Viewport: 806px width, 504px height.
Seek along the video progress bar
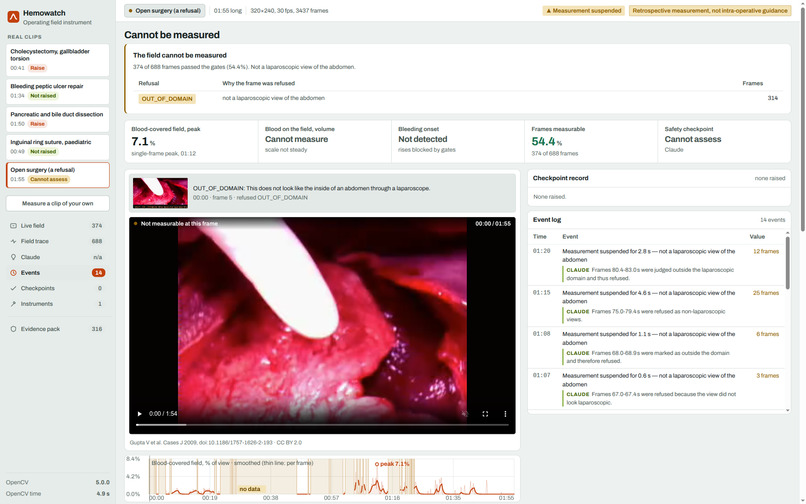tap(322, 425)
